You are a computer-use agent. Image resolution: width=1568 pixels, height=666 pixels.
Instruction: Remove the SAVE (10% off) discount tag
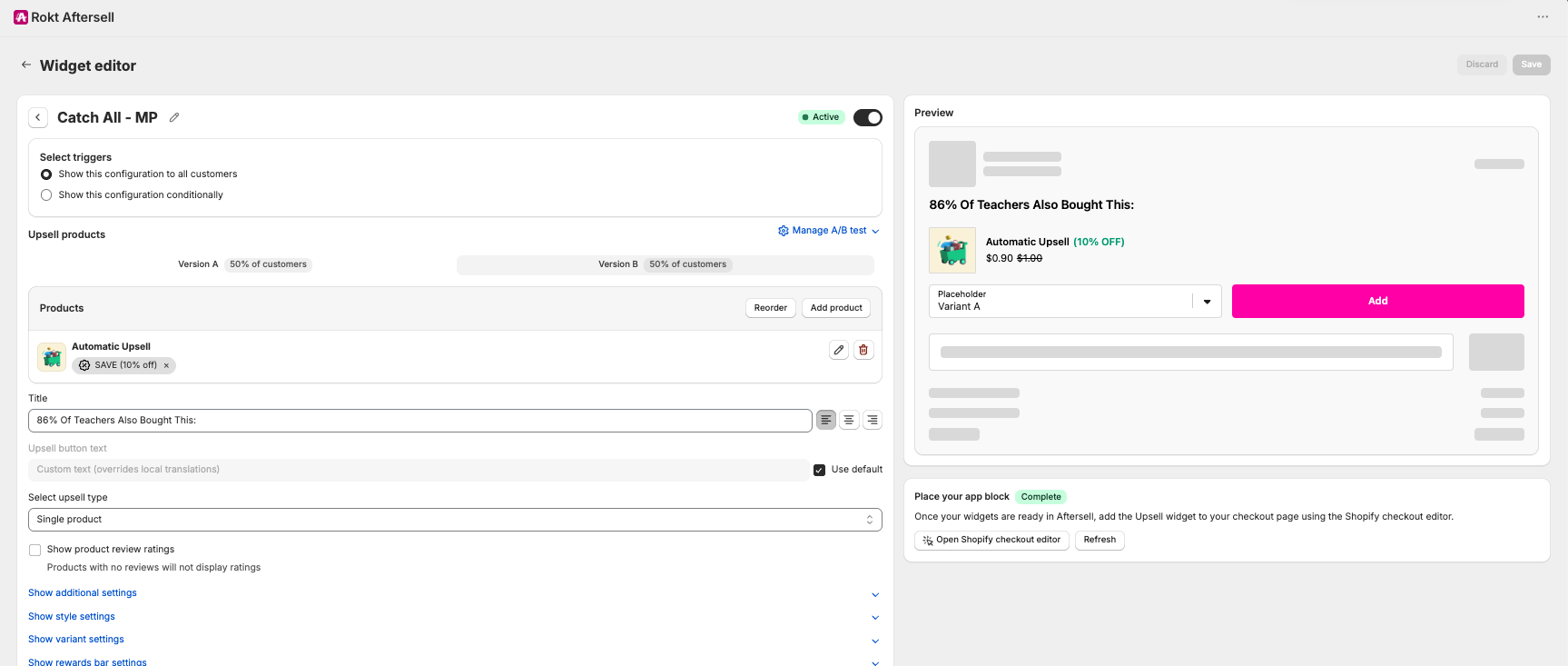(x=166, y=365)
